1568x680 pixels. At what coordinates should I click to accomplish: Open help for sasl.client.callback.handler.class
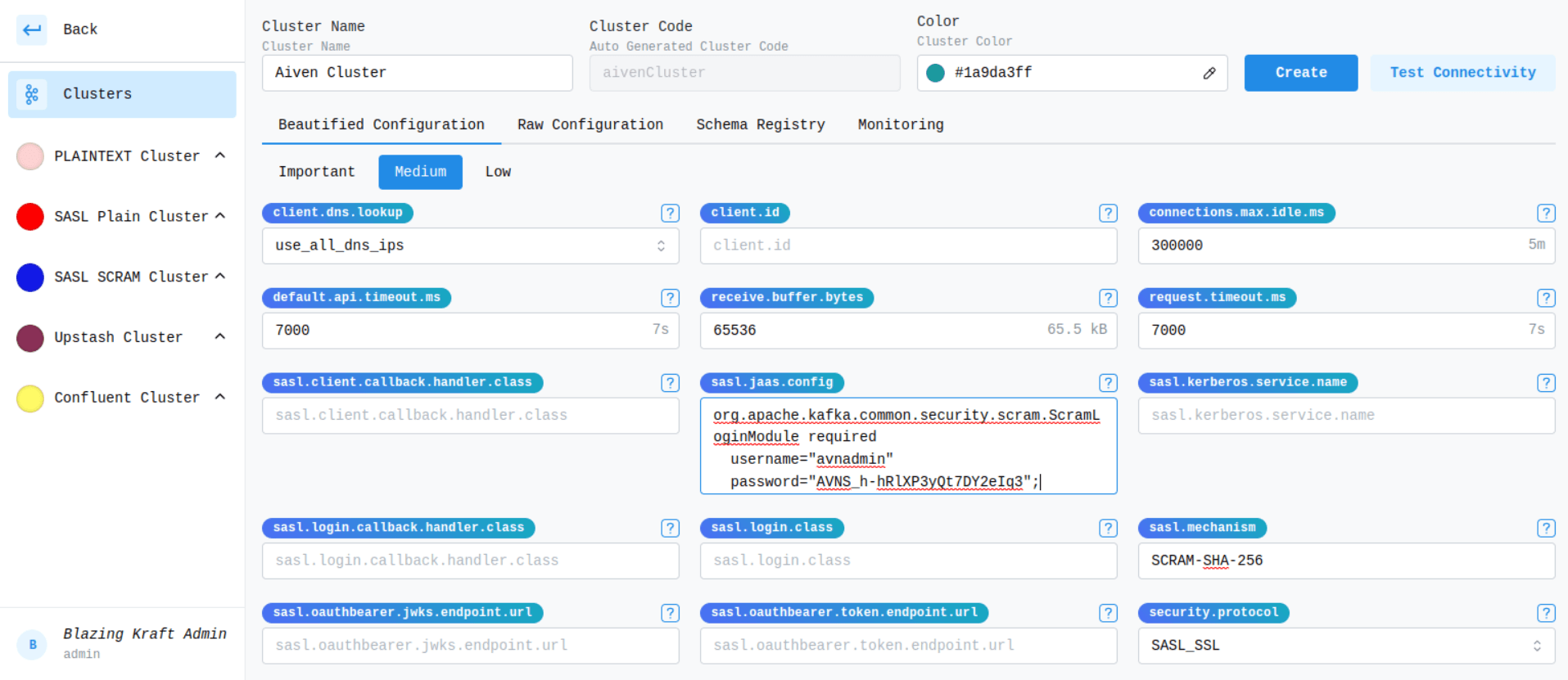tap(670, 383)
